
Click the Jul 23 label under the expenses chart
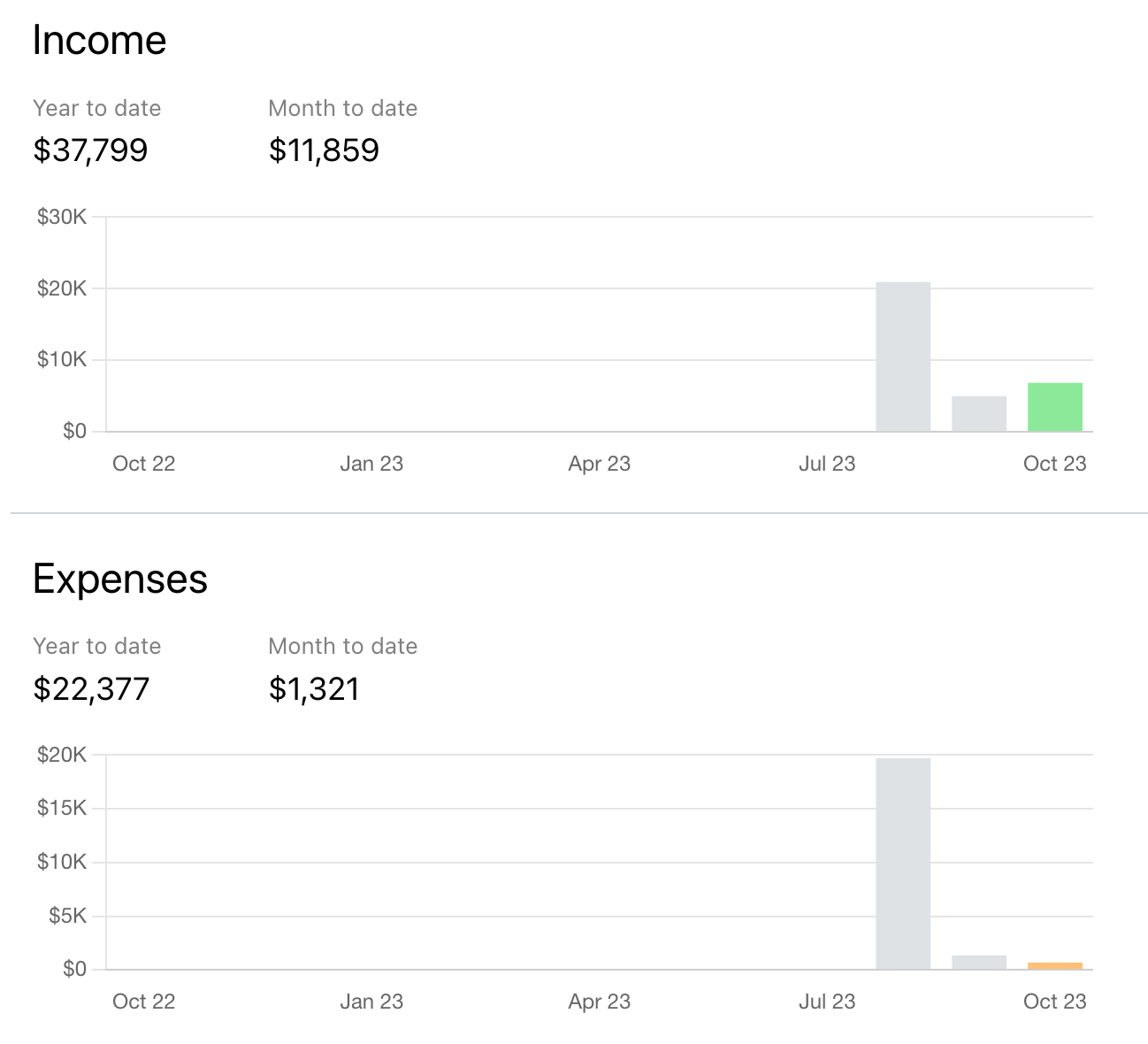point(827,1002)
